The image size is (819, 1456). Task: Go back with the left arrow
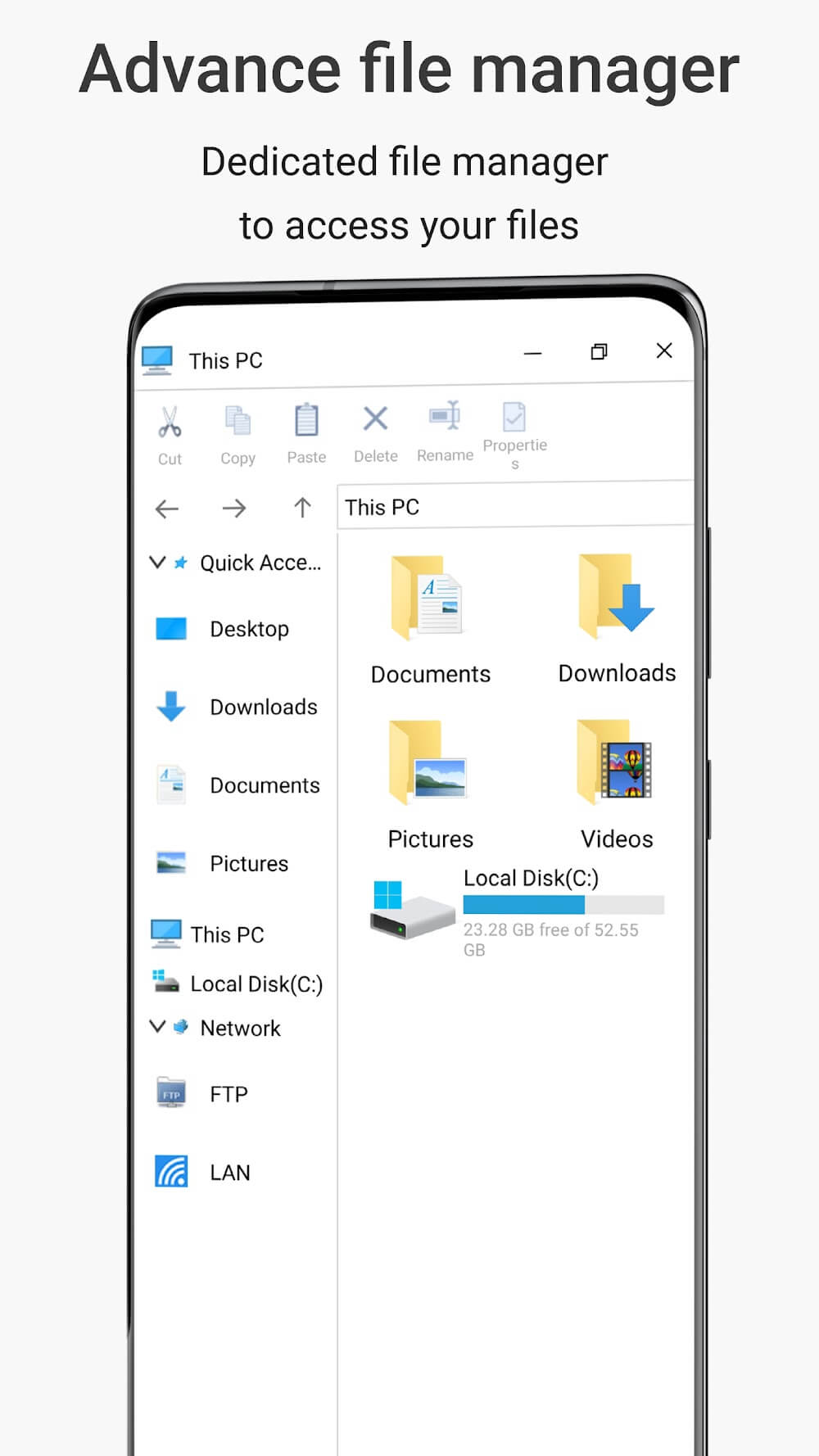click(x=167, y=509)
